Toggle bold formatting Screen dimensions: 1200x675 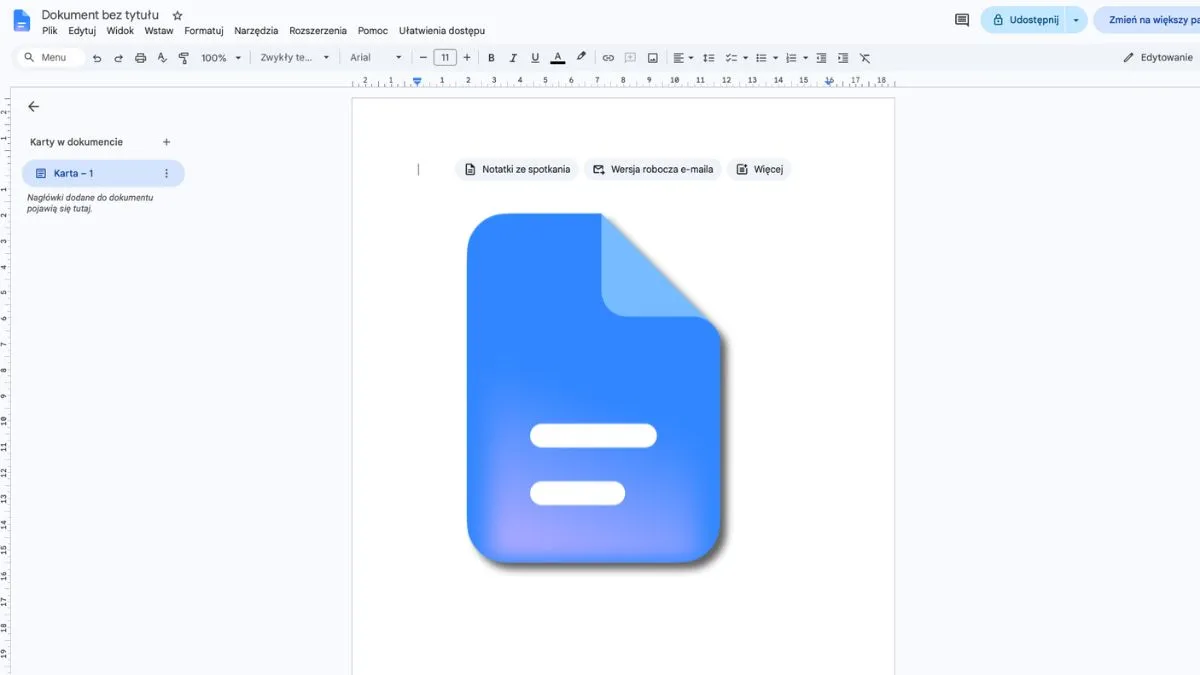point(491,58)
